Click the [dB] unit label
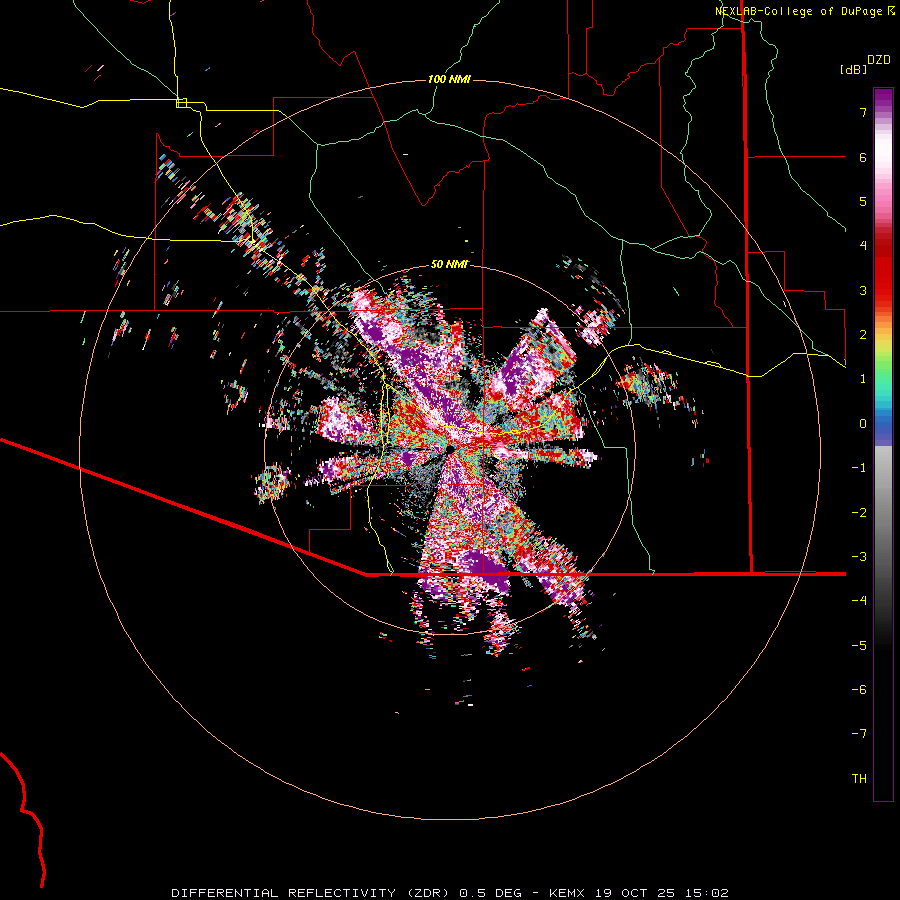 pyautogui.click(x=853, y=69)
